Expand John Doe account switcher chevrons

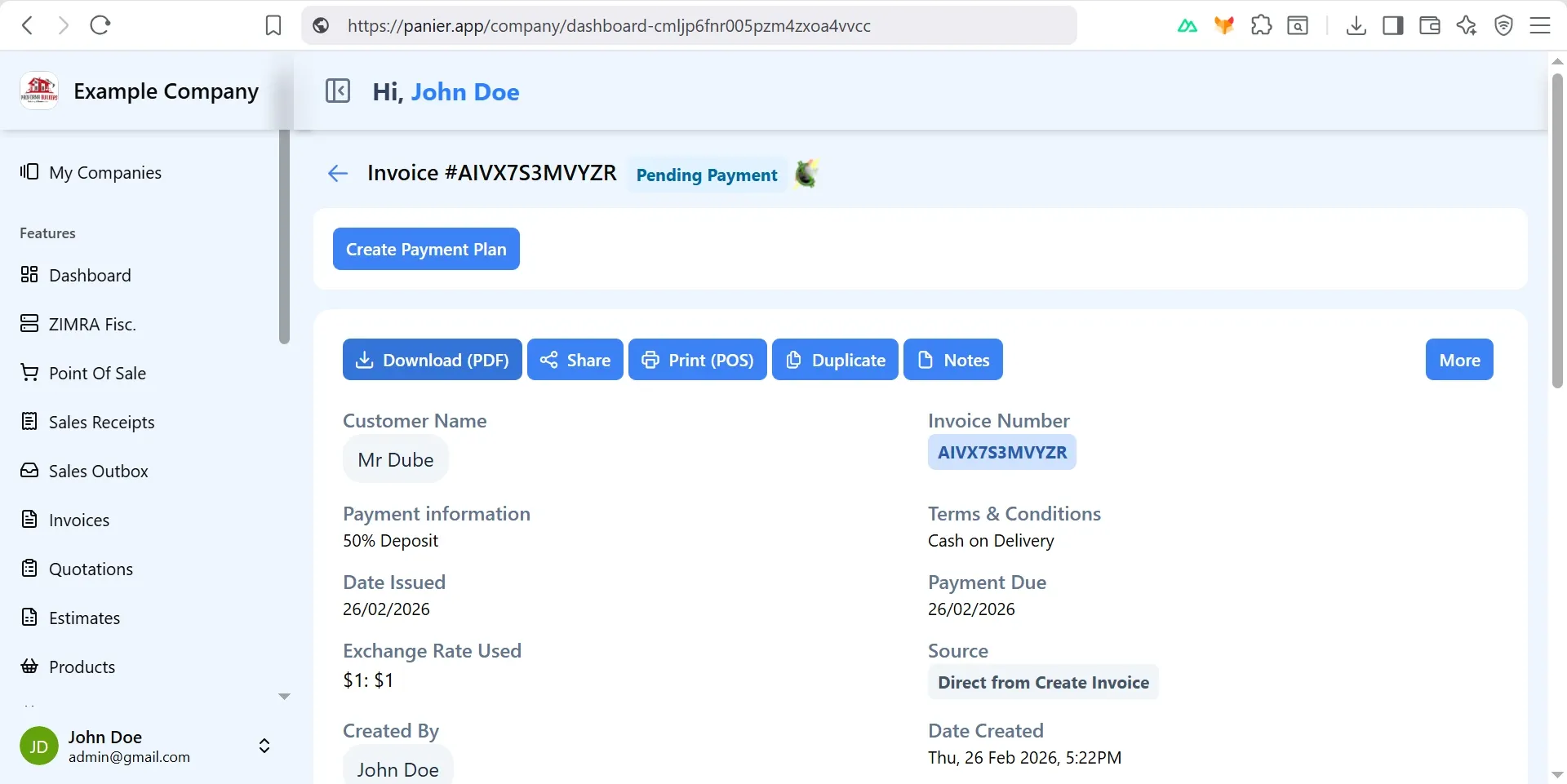[264, 746]
